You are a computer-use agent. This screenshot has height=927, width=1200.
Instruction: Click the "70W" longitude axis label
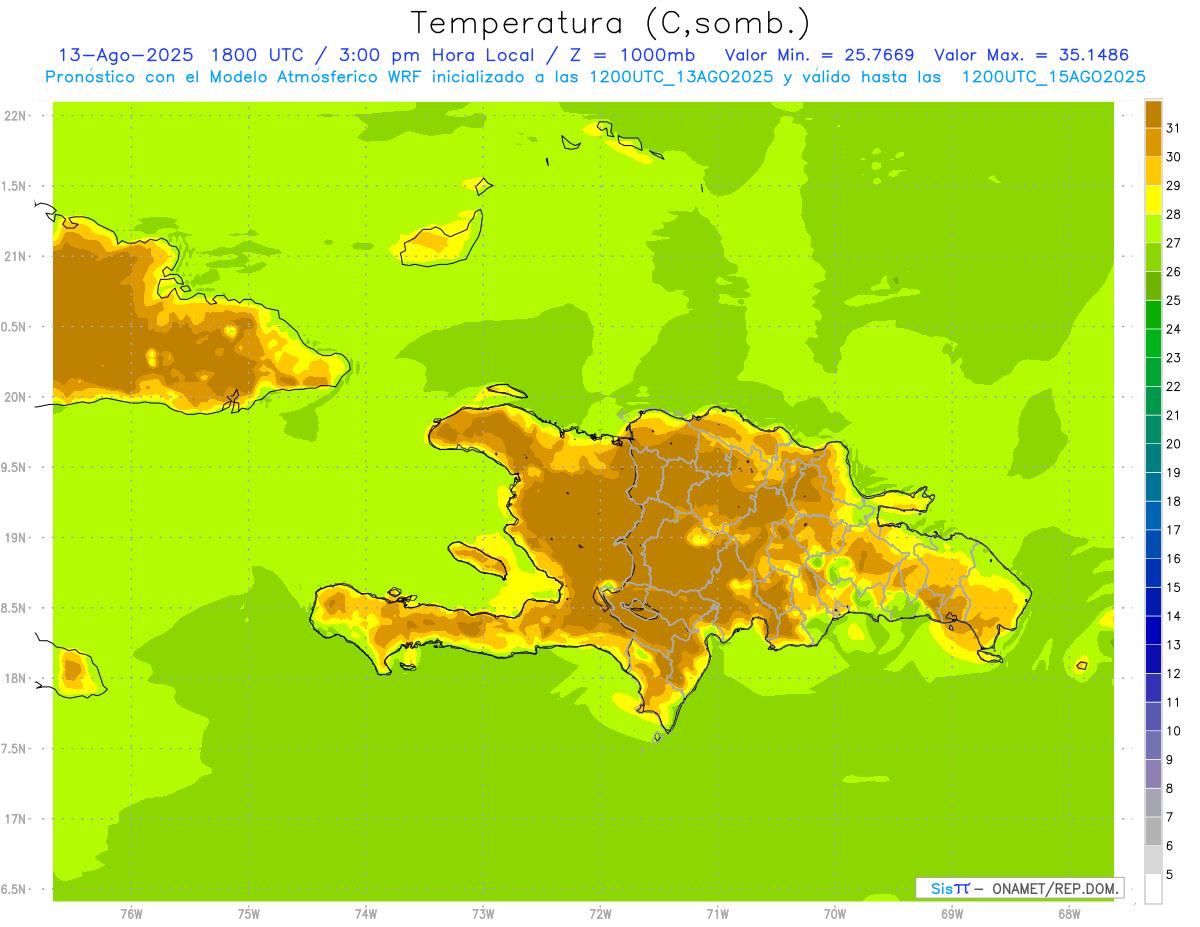point(834,913)
